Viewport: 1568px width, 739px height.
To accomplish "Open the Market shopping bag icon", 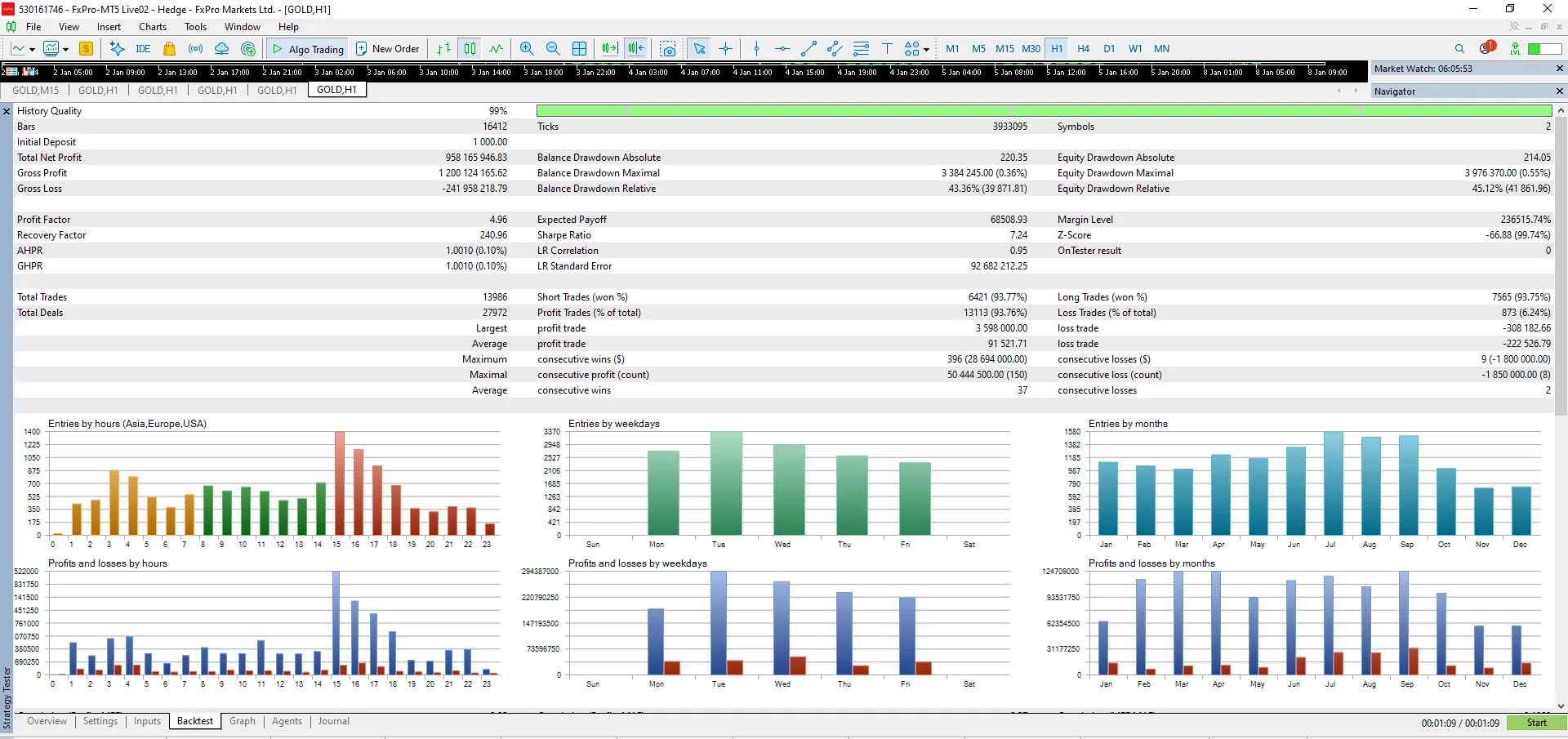I will point(170,49).
